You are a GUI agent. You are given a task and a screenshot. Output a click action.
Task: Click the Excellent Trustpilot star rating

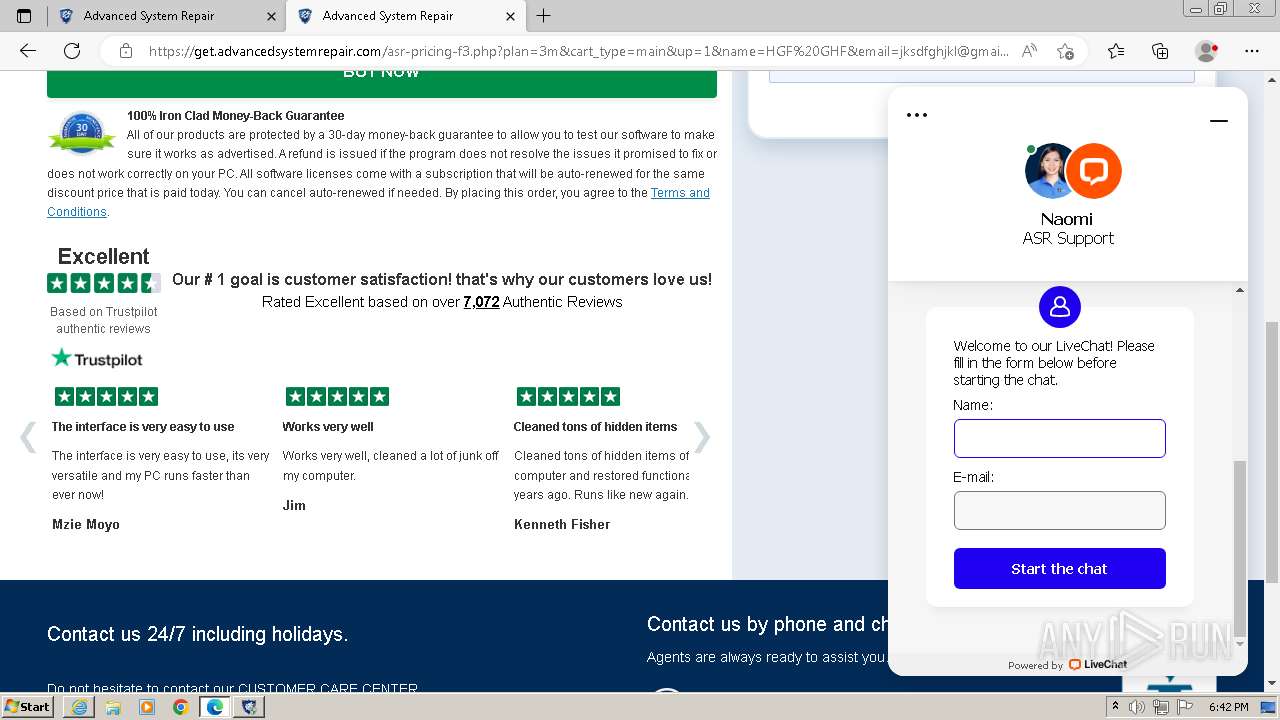(104, 283)
